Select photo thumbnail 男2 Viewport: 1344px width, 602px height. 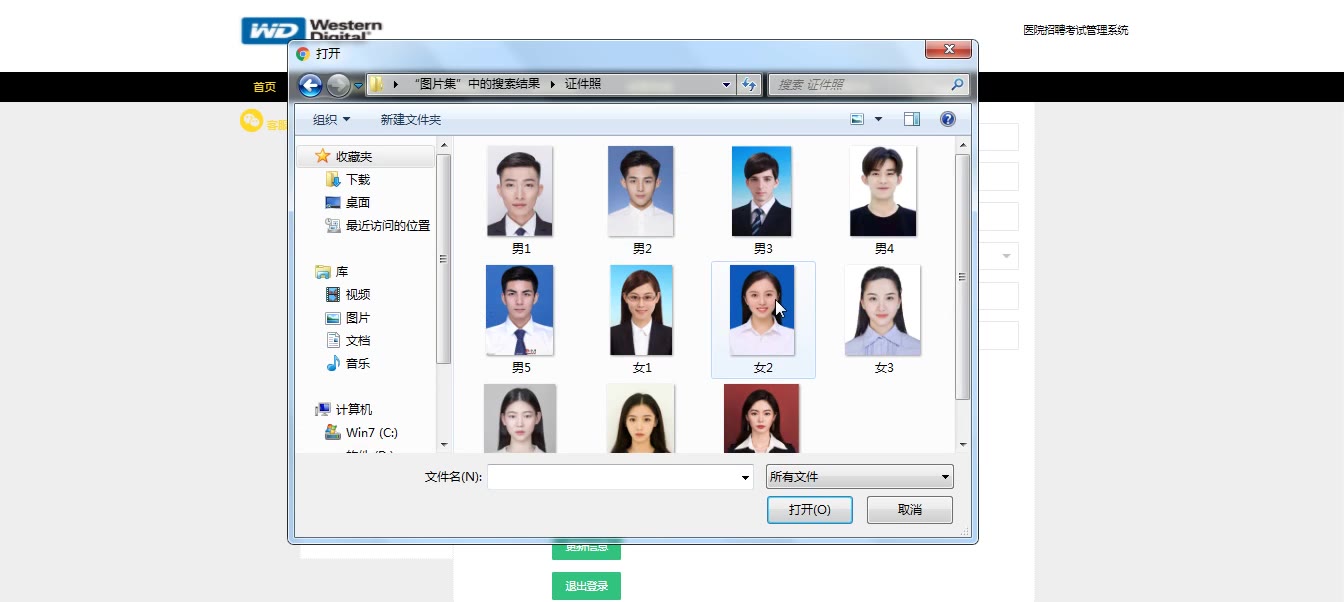point(641,191)
